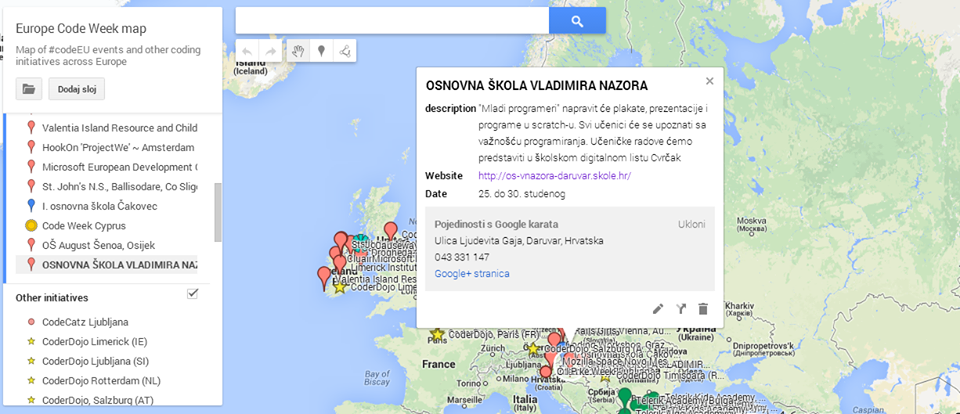Viewport: 960px width, 414px height.
Task: Toggle the Other initiatives layer checkbox
Action: 192,294
